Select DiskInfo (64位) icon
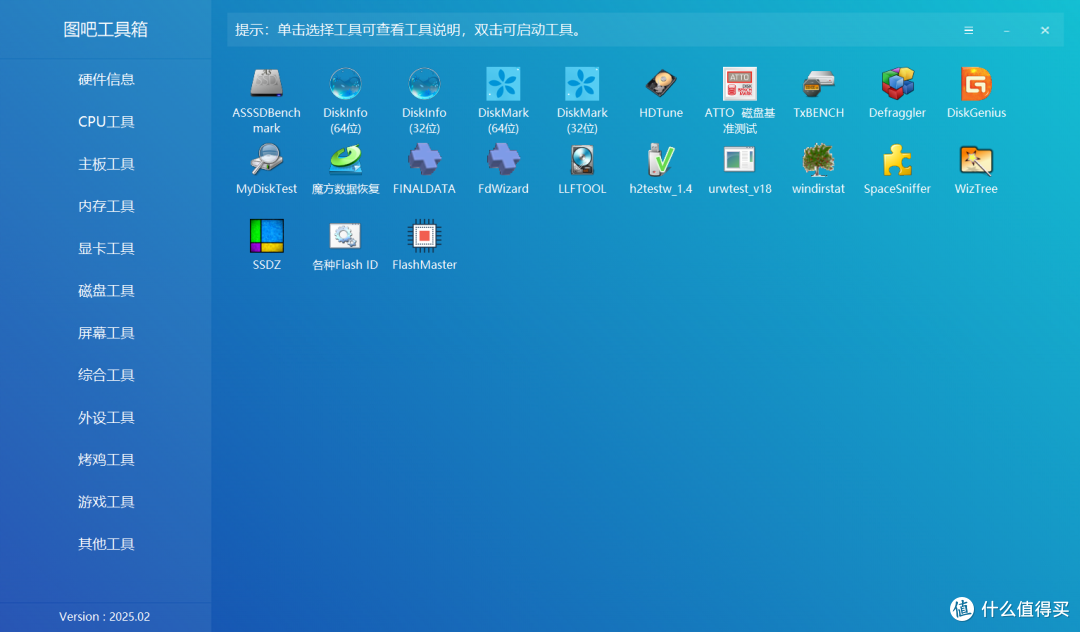Screen dimensions: 1080x632 345,84
